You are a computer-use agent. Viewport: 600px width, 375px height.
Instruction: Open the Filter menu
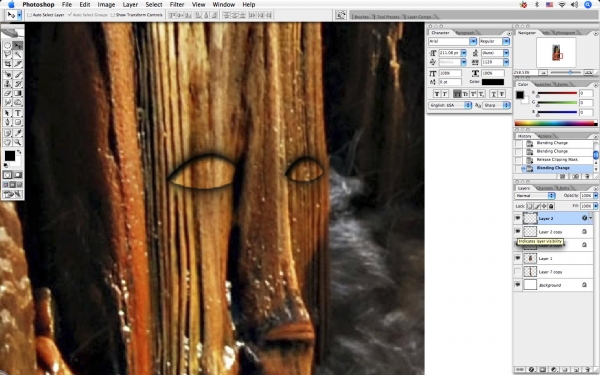pyautogui.click(x=177, y=5)
